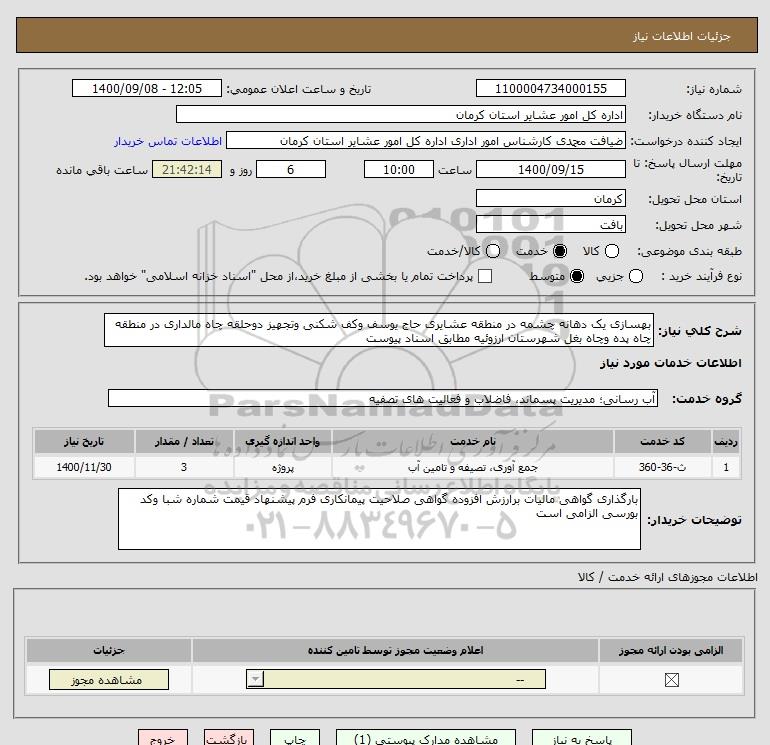This screenshot has height=745, width=770.
Task: Select the جزیی purchase type radio
Action: coord(635,276)
